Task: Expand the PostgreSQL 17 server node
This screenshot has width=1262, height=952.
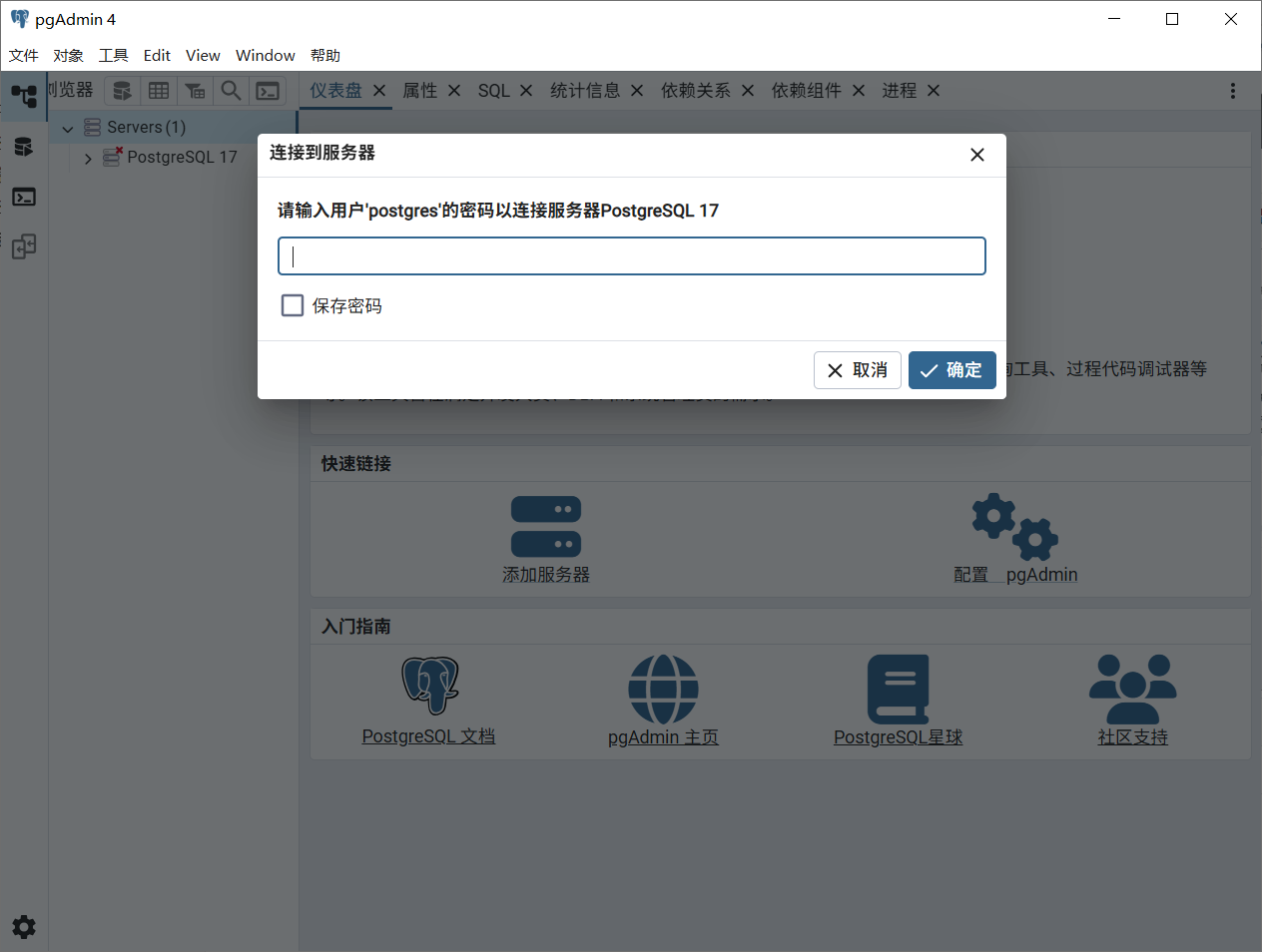Action: pos(88,158)
